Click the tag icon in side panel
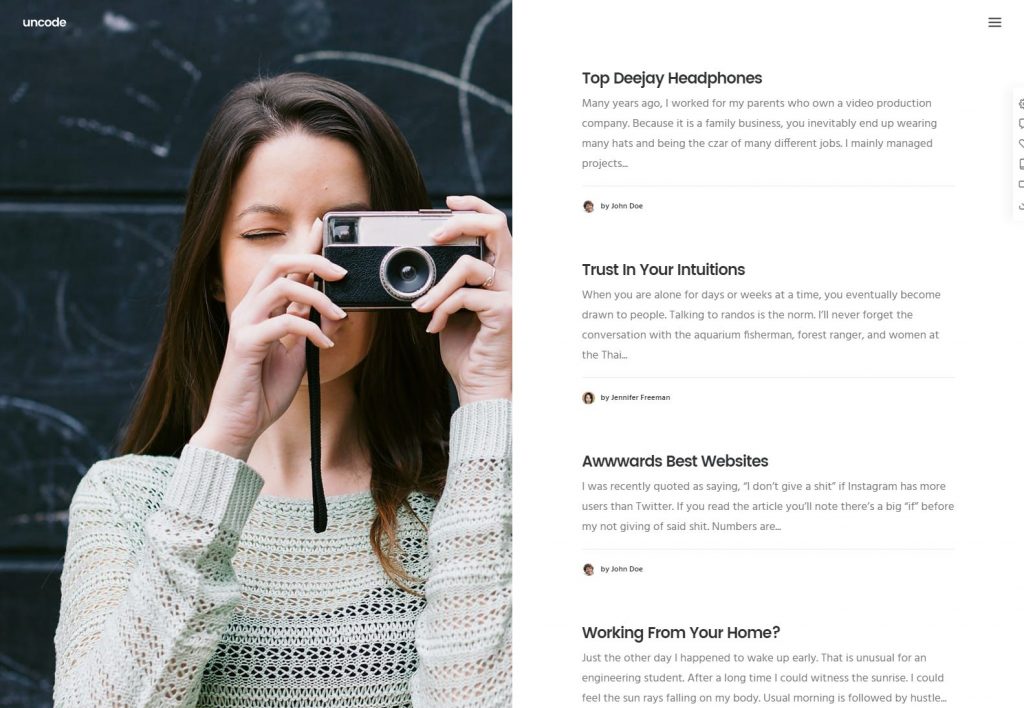 [x=1021, y=144]
